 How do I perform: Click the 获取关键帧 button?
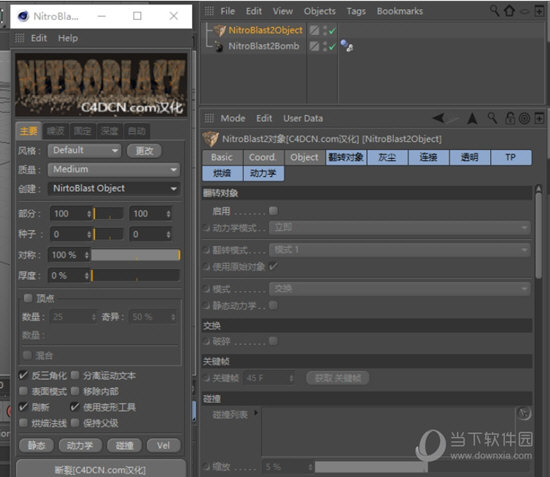coord(337,378)
